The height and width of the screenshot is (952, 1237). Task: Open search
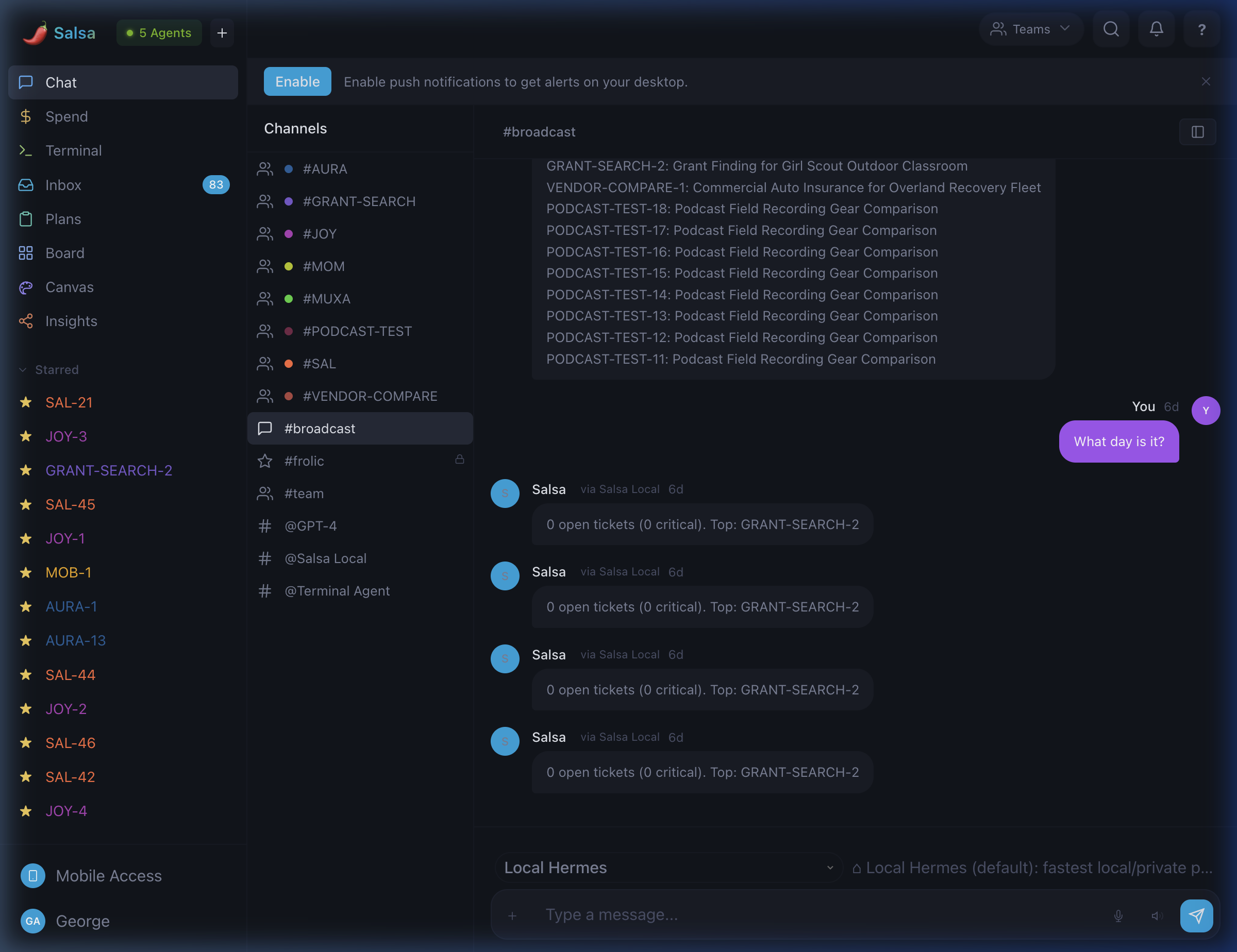1111,29
